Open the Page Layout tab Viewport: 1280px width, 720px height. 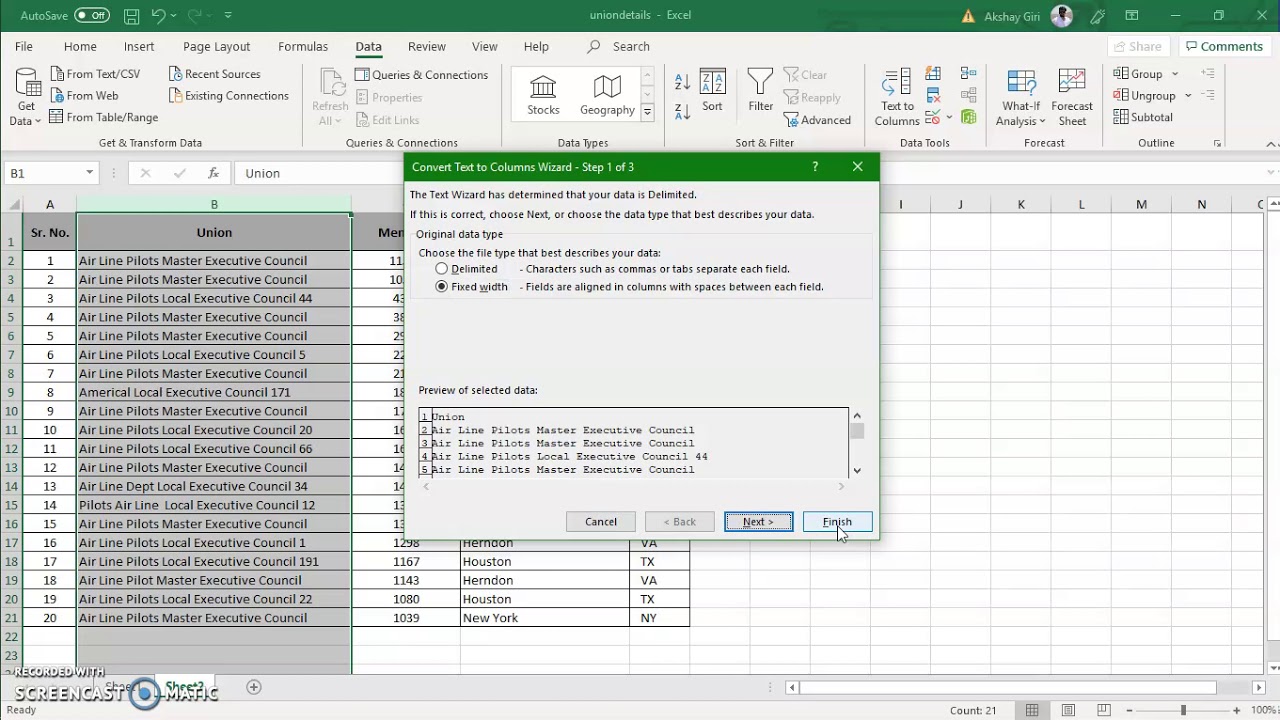click(216, 46)
